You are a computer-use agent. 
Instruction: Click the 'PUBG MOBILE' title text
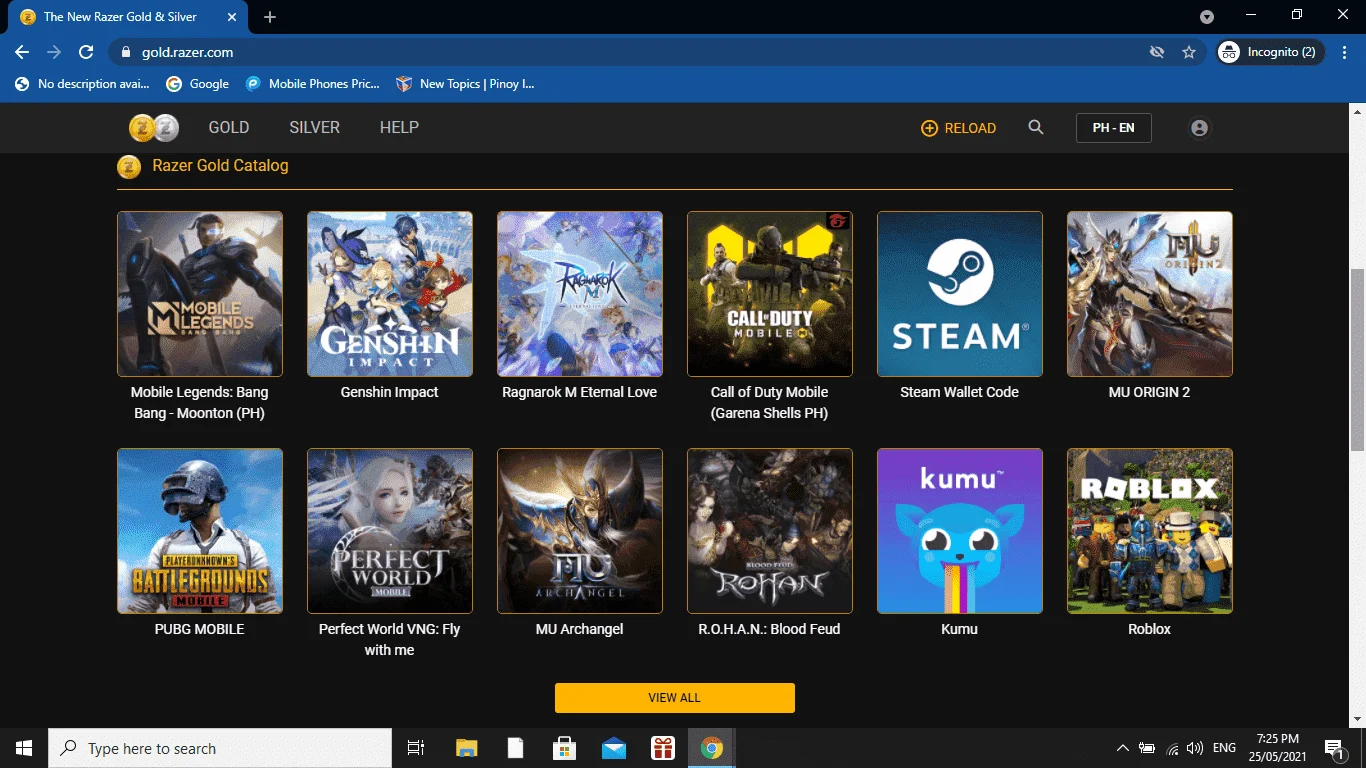(x=200, y=629)
